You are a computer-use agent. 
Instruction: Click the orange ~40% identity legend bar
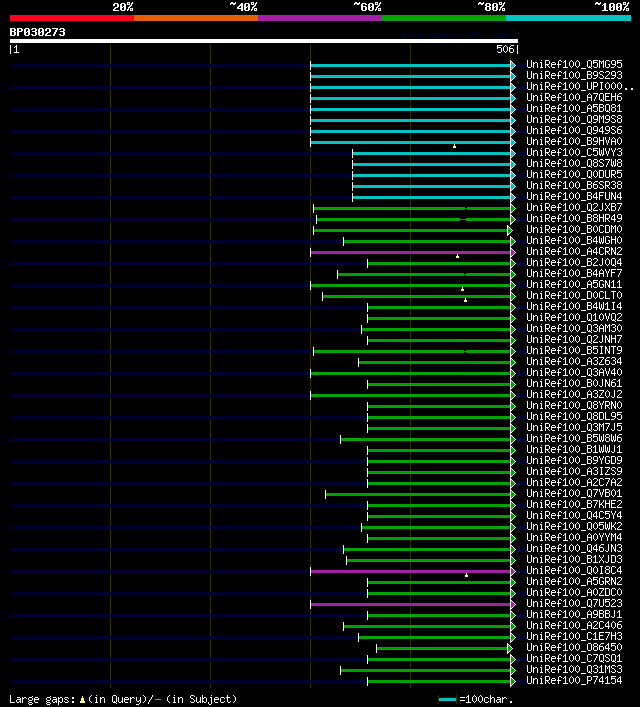point(196,18)
